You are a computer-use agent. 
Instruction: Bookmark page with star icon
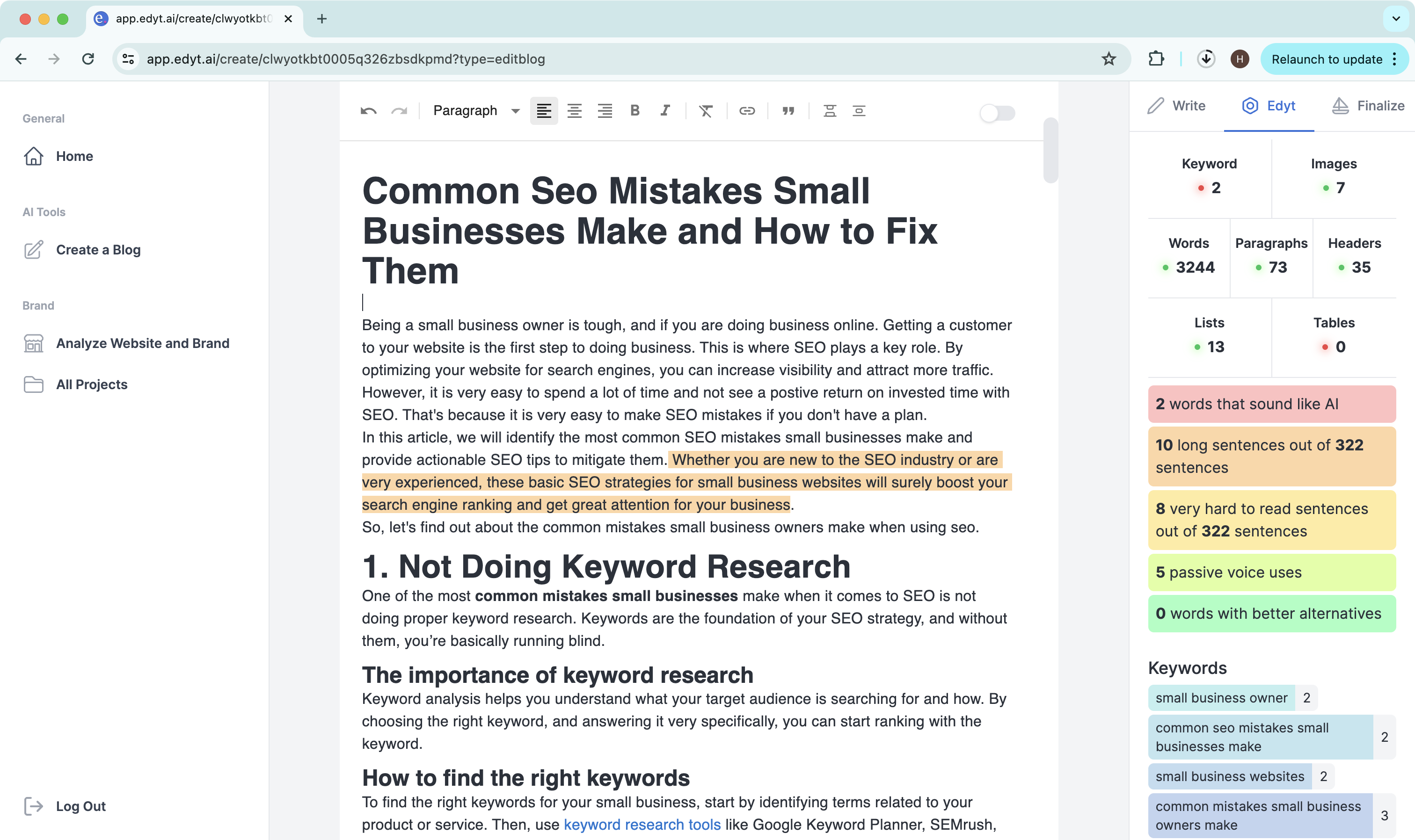(1108, 59)
